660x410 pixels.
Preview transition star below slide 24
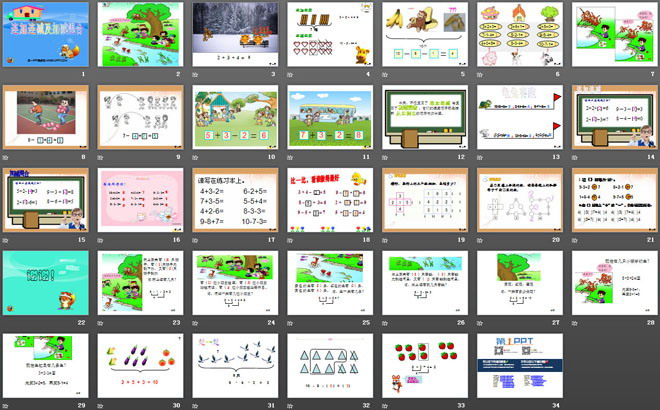tap(195, 323)
